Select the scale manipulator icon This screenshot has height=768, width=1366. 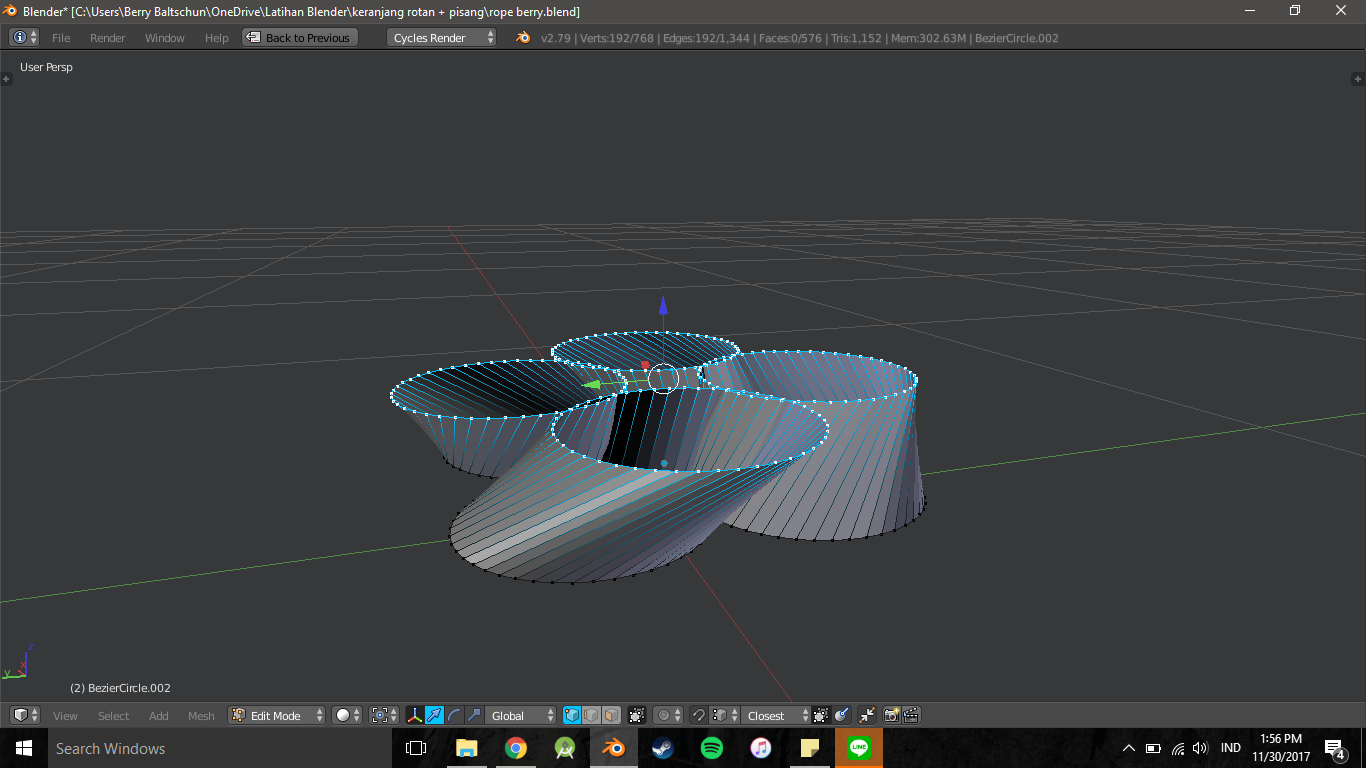click(x=474, y=715)
